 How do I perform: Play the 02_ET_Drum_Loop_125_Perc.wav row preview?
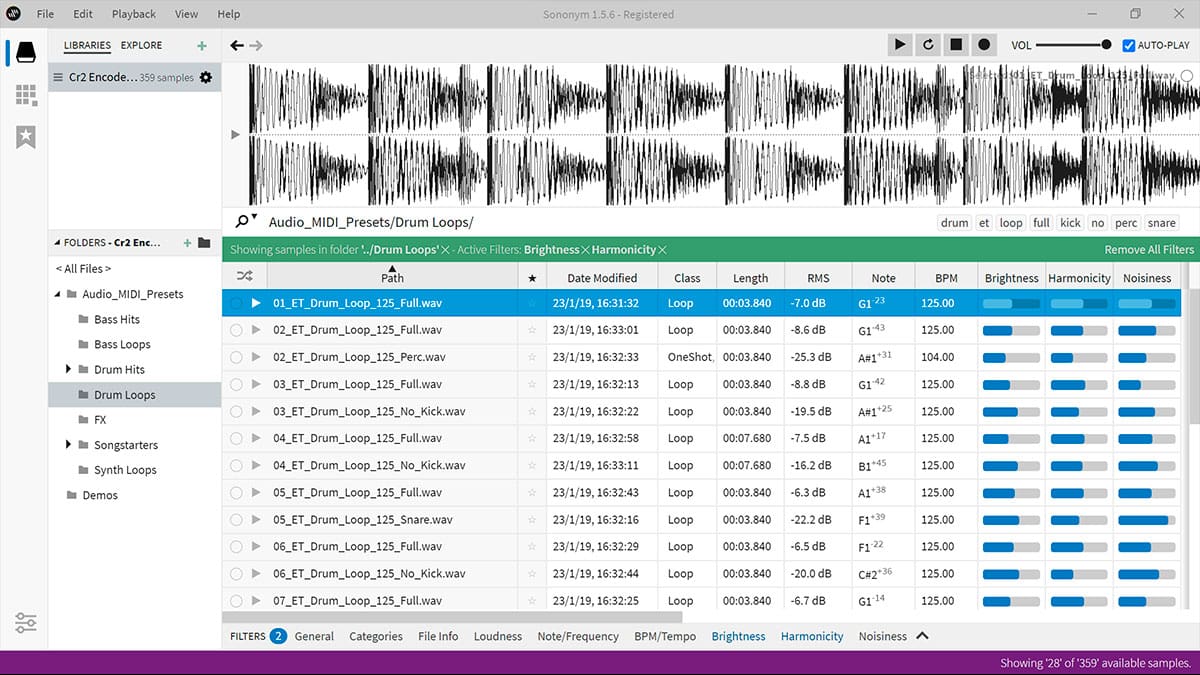pos(256,357)
